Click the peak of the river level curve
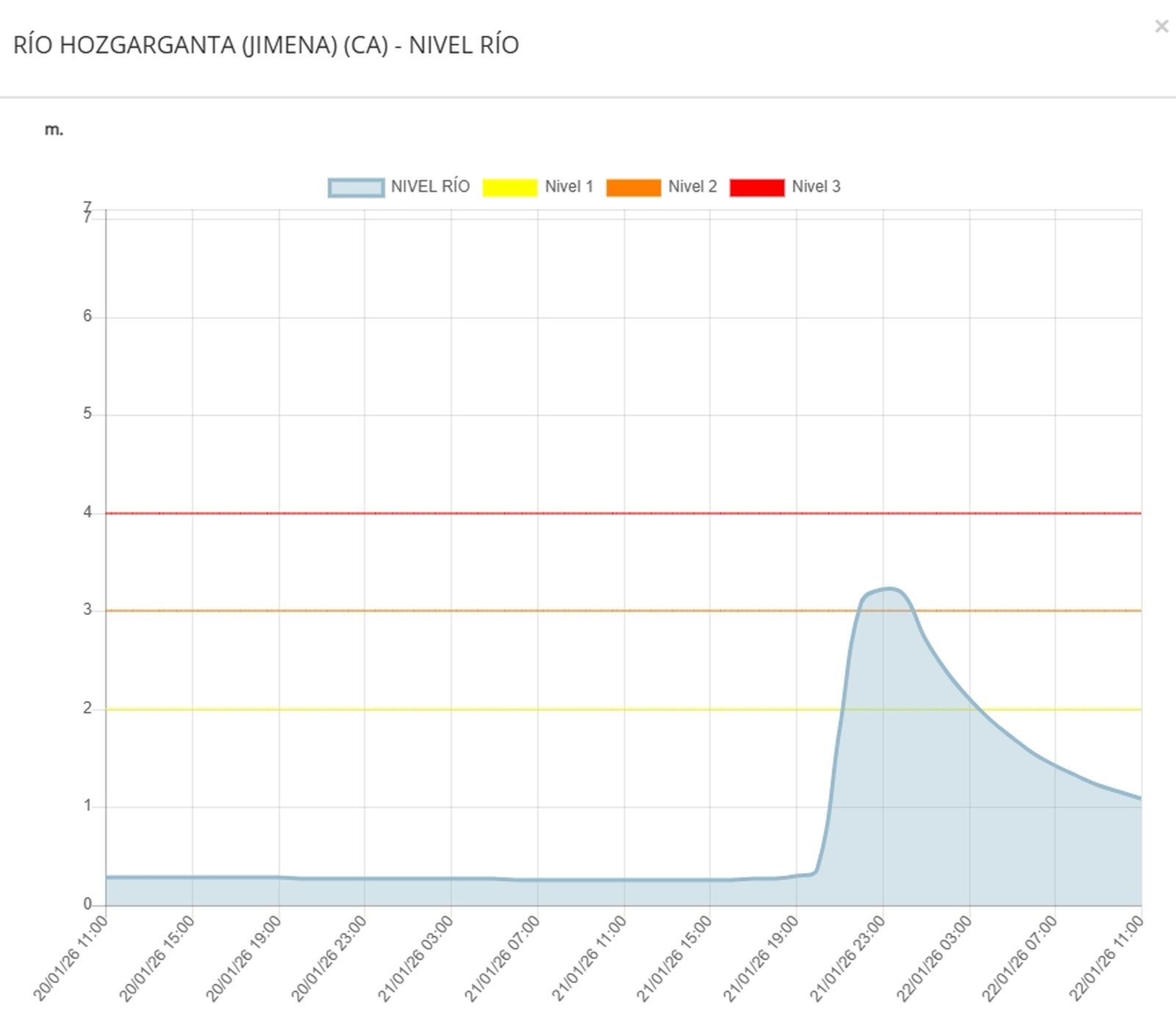 [x=889, y=589]
